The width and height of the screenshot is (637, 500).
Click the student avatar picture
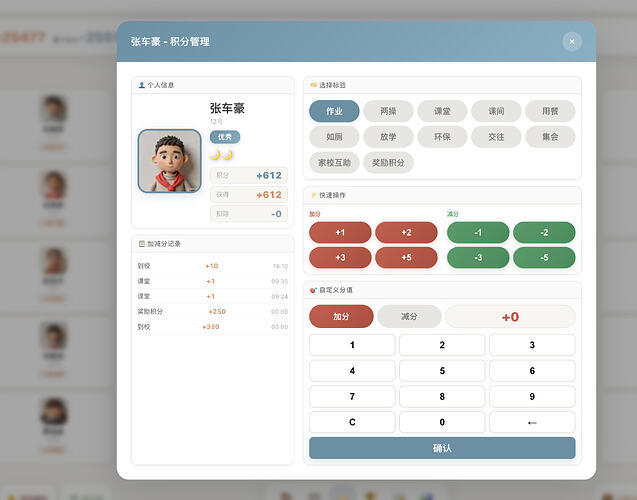coord(169,161)
